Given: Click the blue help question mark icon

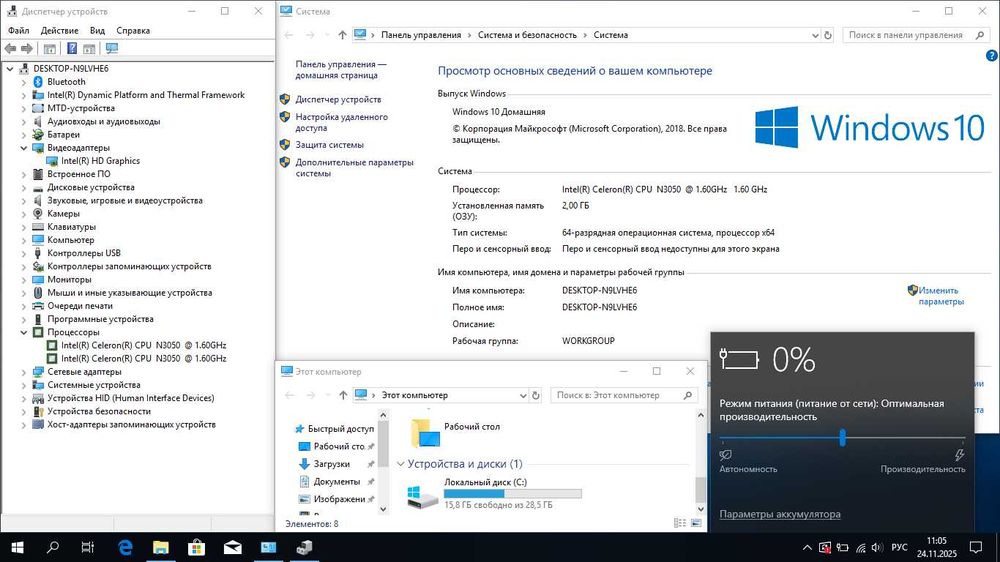Looking at the screenshot, I should click(x=992, y=56).
